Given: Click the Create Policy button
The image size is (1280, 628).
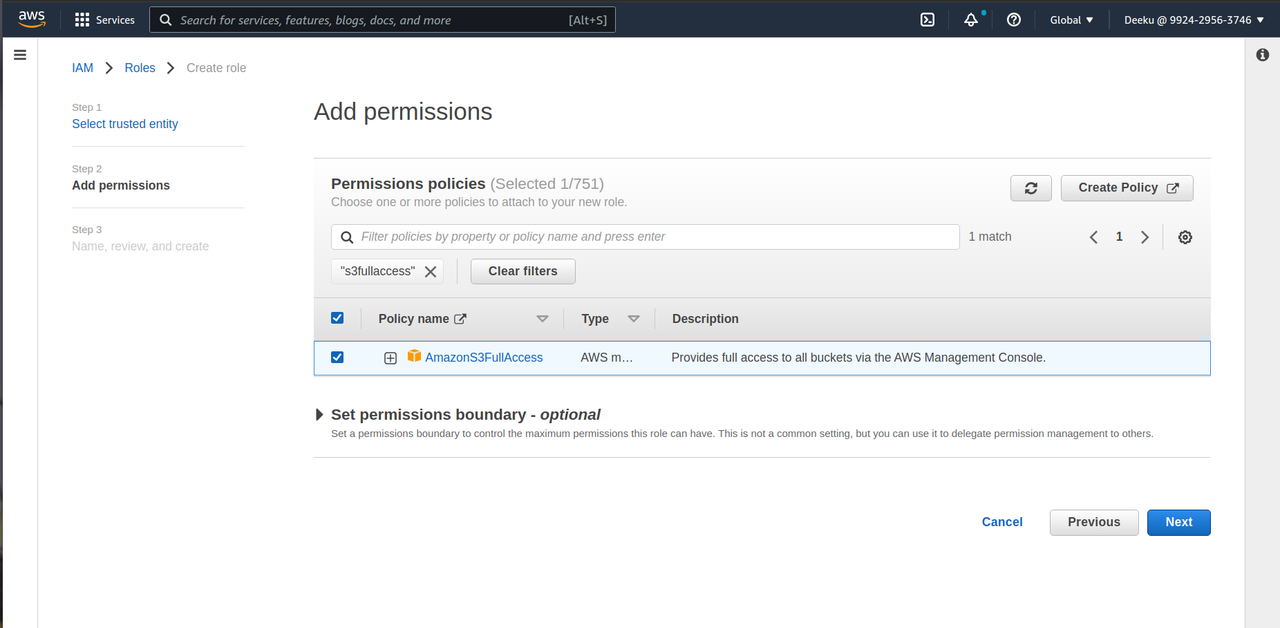Looking at the screenshot, I should (1127, 188).
